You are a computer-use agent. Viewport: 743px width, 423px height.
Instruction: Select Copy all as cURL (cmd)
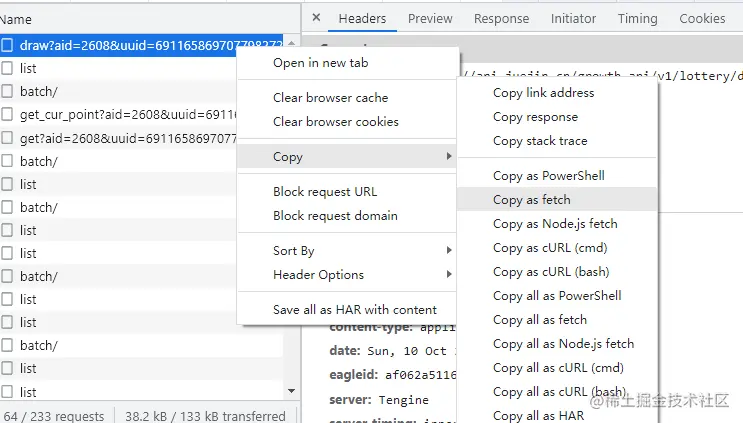click(557, 368)
